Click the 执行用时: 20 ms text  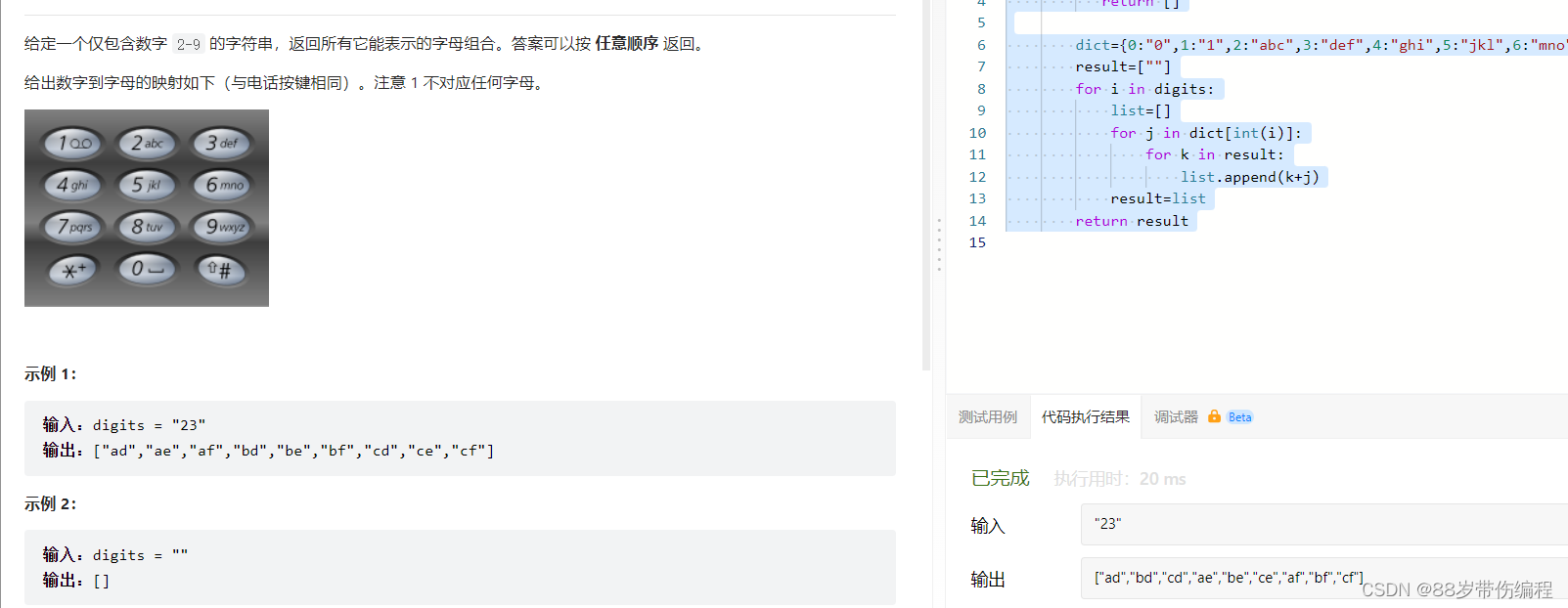[1120, 479]
